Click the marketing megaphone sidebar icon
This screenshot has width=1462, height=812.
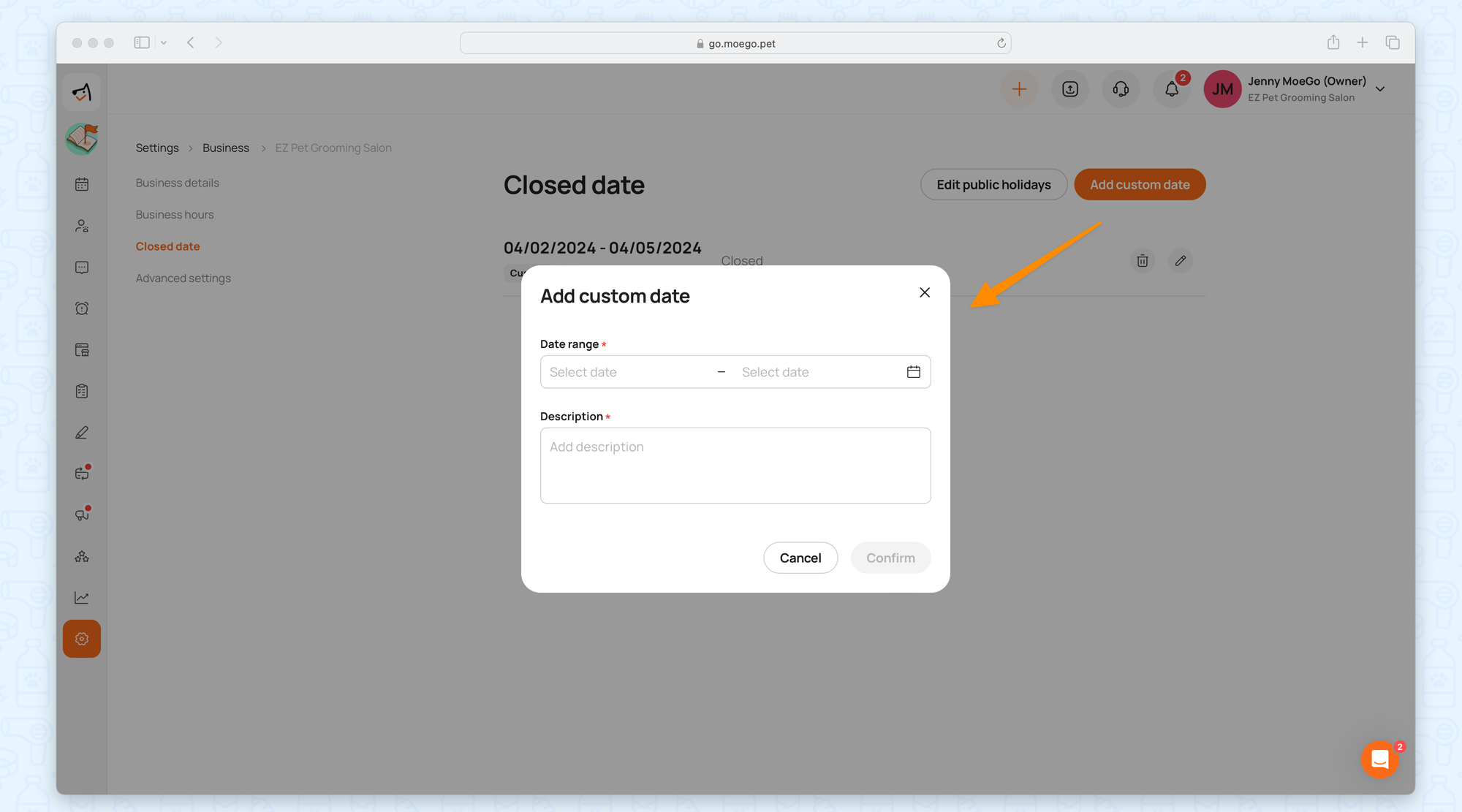coord(82,515)
